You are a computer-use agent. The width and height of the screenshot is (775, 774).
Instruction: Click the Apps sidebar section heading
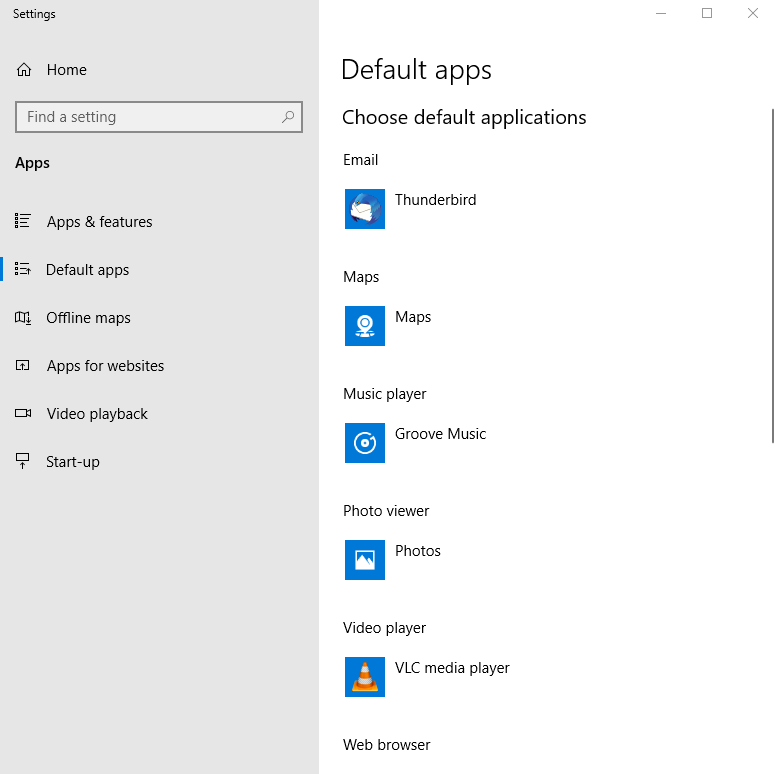(32, 163)
